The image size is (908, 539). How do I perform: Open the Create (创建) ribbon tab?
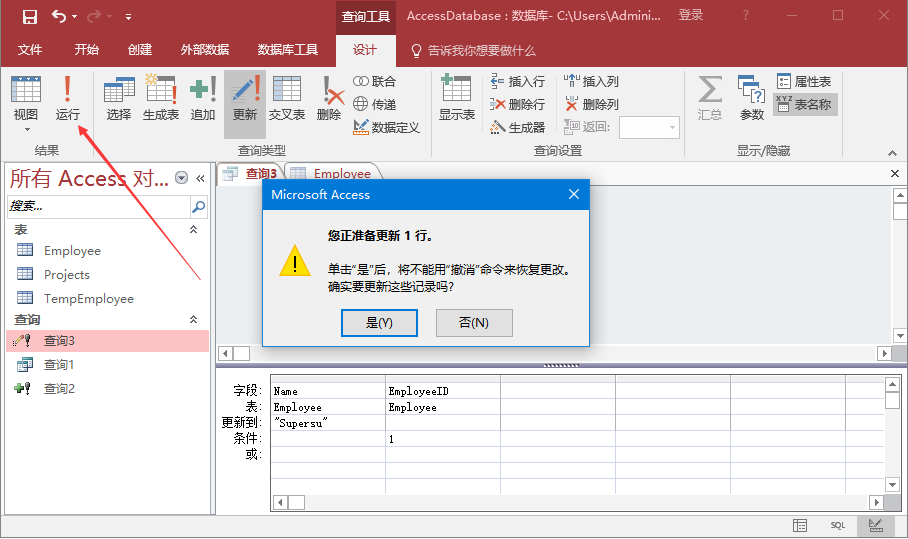[140, 50]
